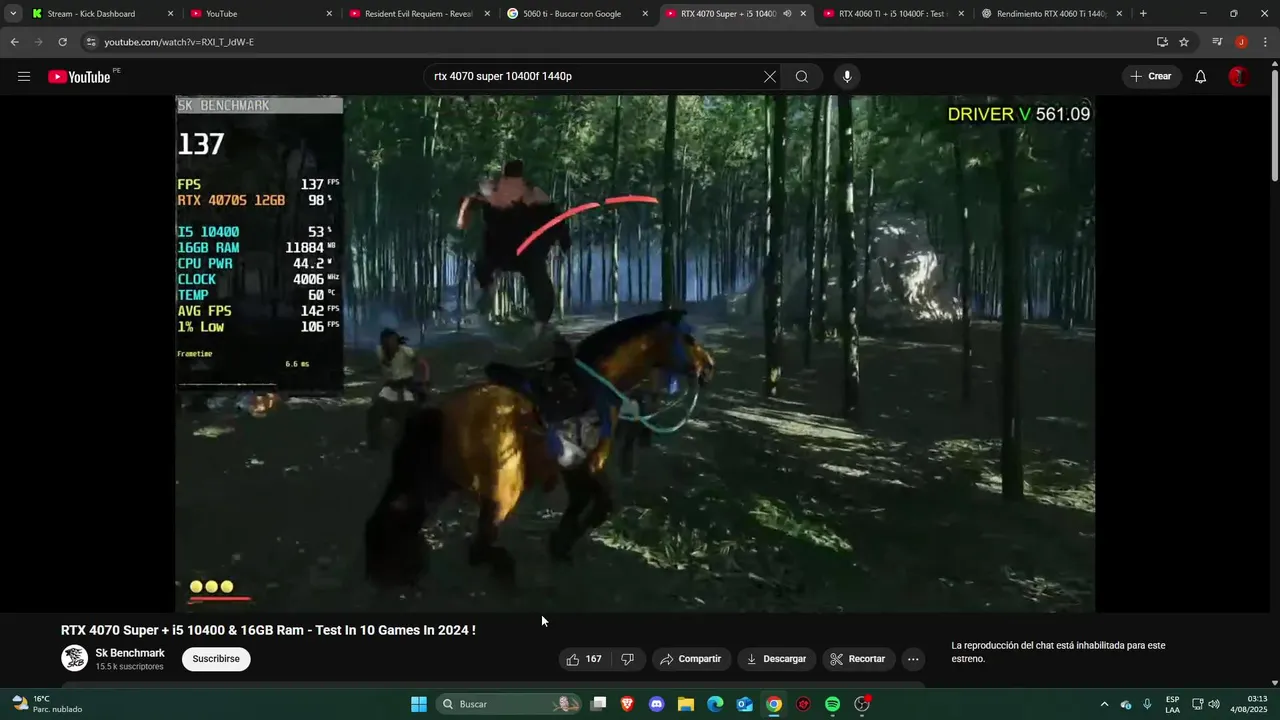This screenshot has height=720, width=1280.
Task: Open the clock showing 03:13
Action: pos(1249,704)
